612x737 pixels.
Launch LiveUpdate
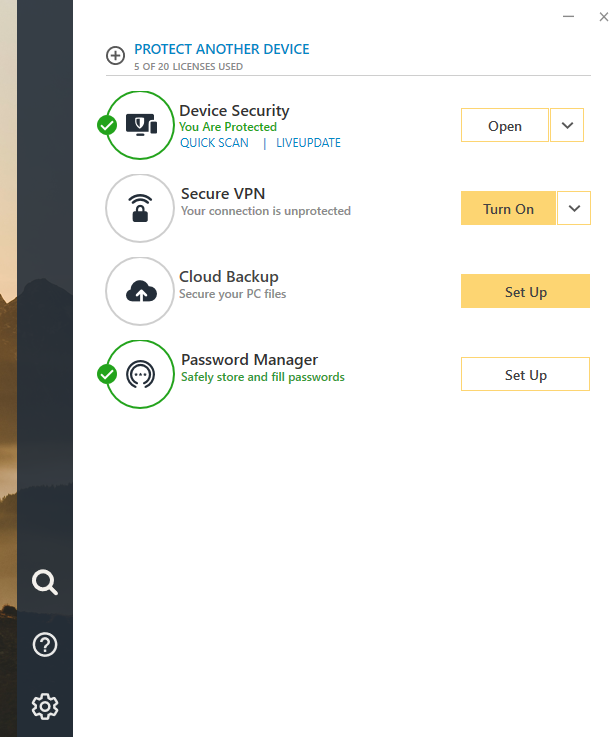308,143
